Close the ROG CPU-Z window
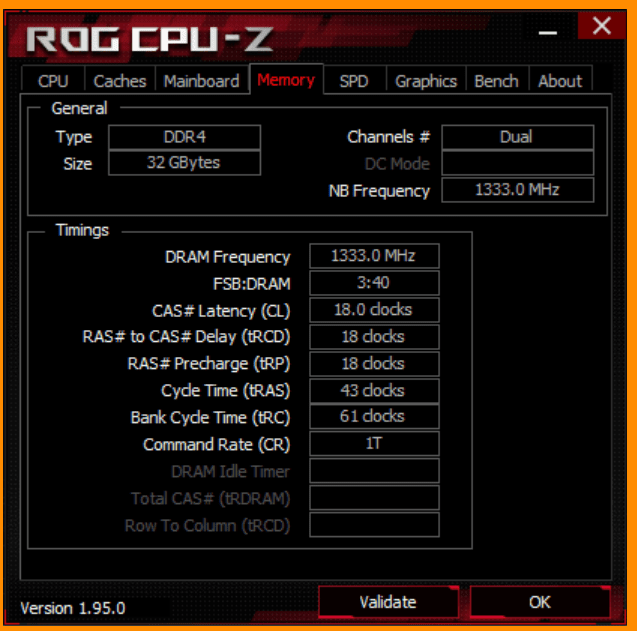The width and height of the screenshot is (637, 631). (601, 26)
